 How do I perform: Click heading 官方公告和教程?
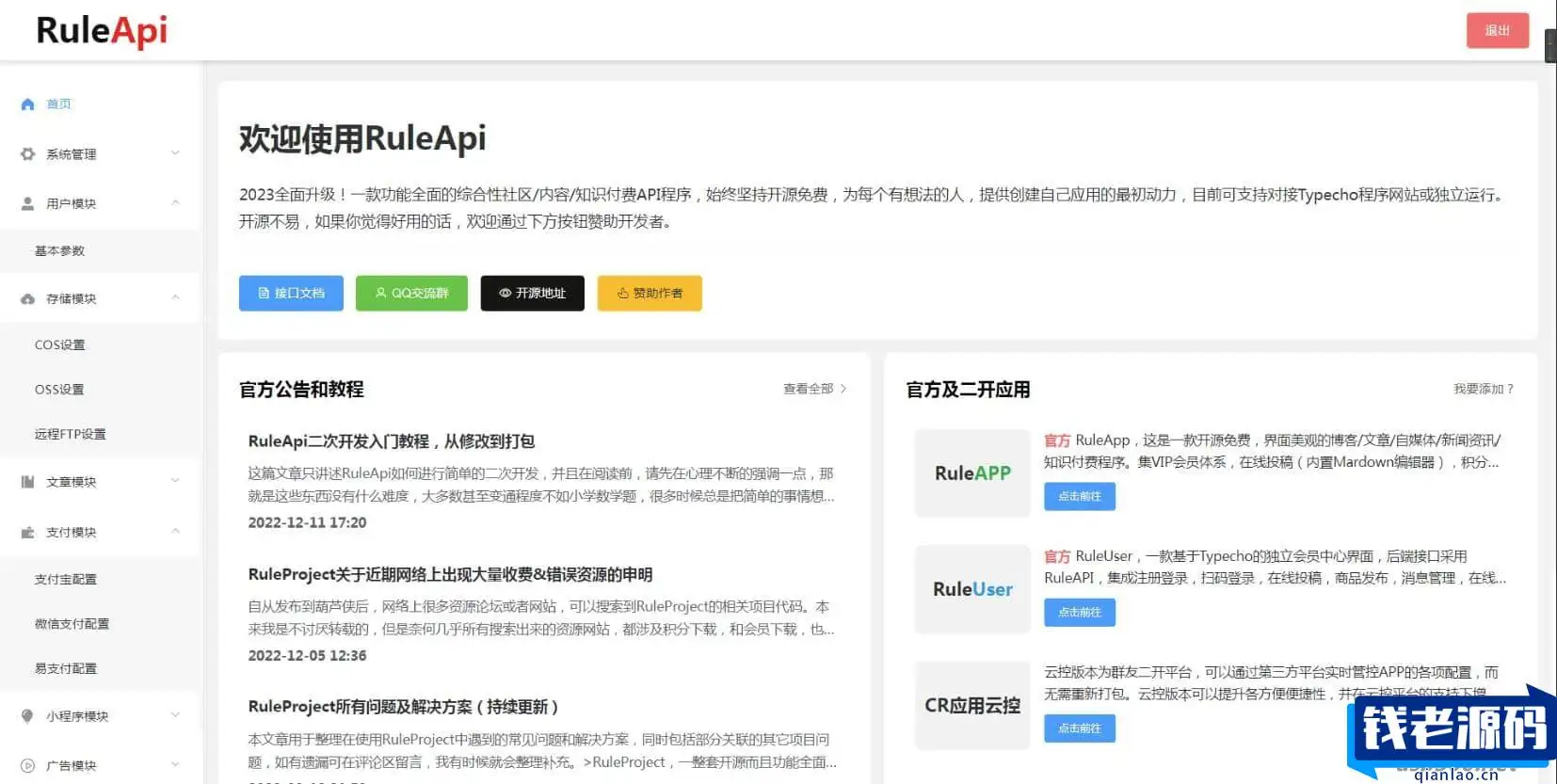[301, 389]
